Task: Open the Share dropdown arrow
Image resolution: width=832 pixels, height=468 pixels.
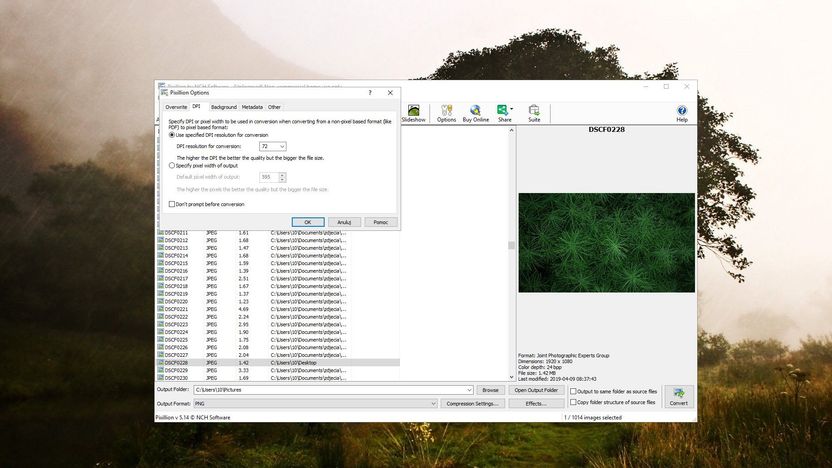Action: coord(512,109)
